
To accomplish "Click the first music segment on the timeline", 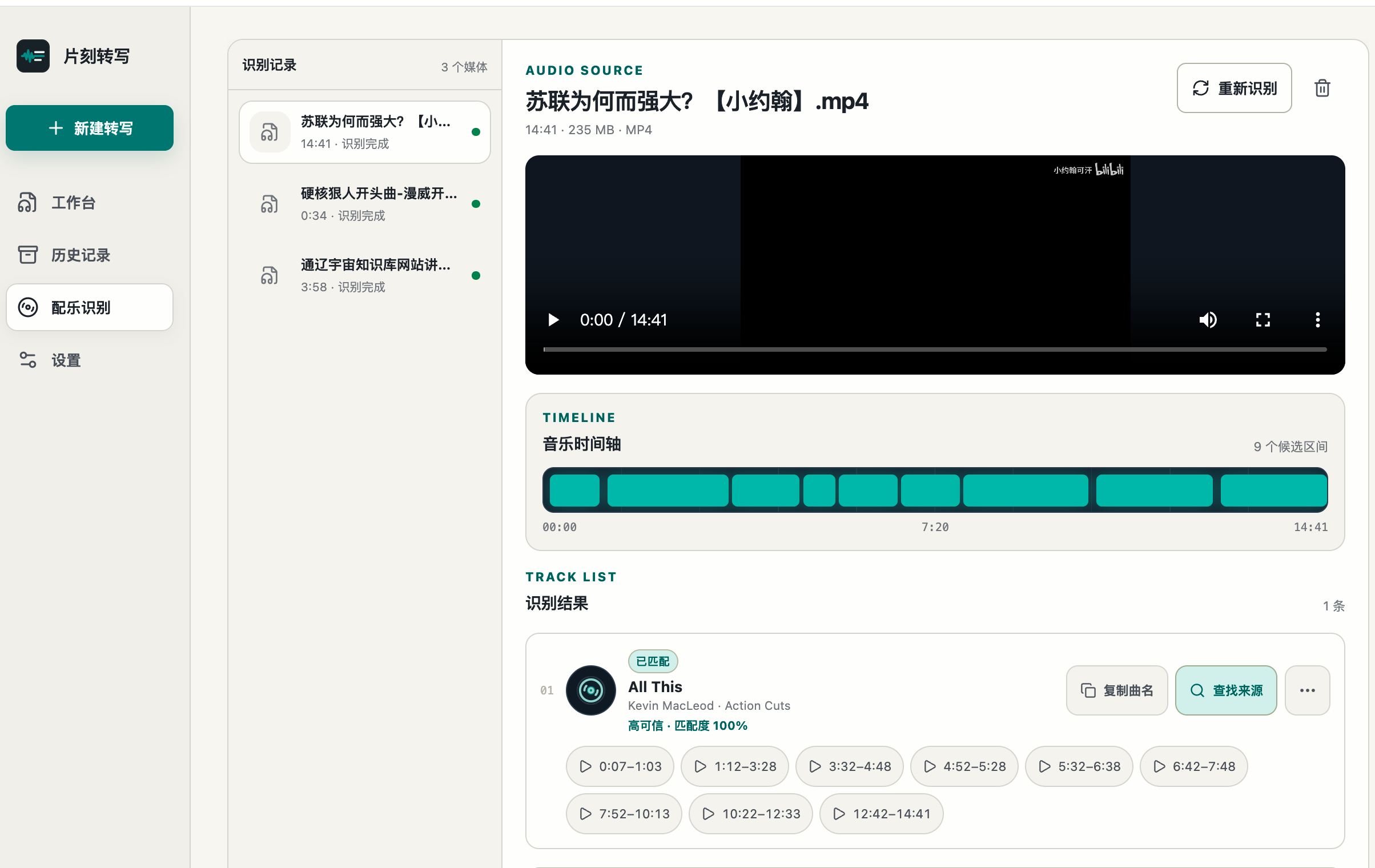I will [x=574, y=490].
